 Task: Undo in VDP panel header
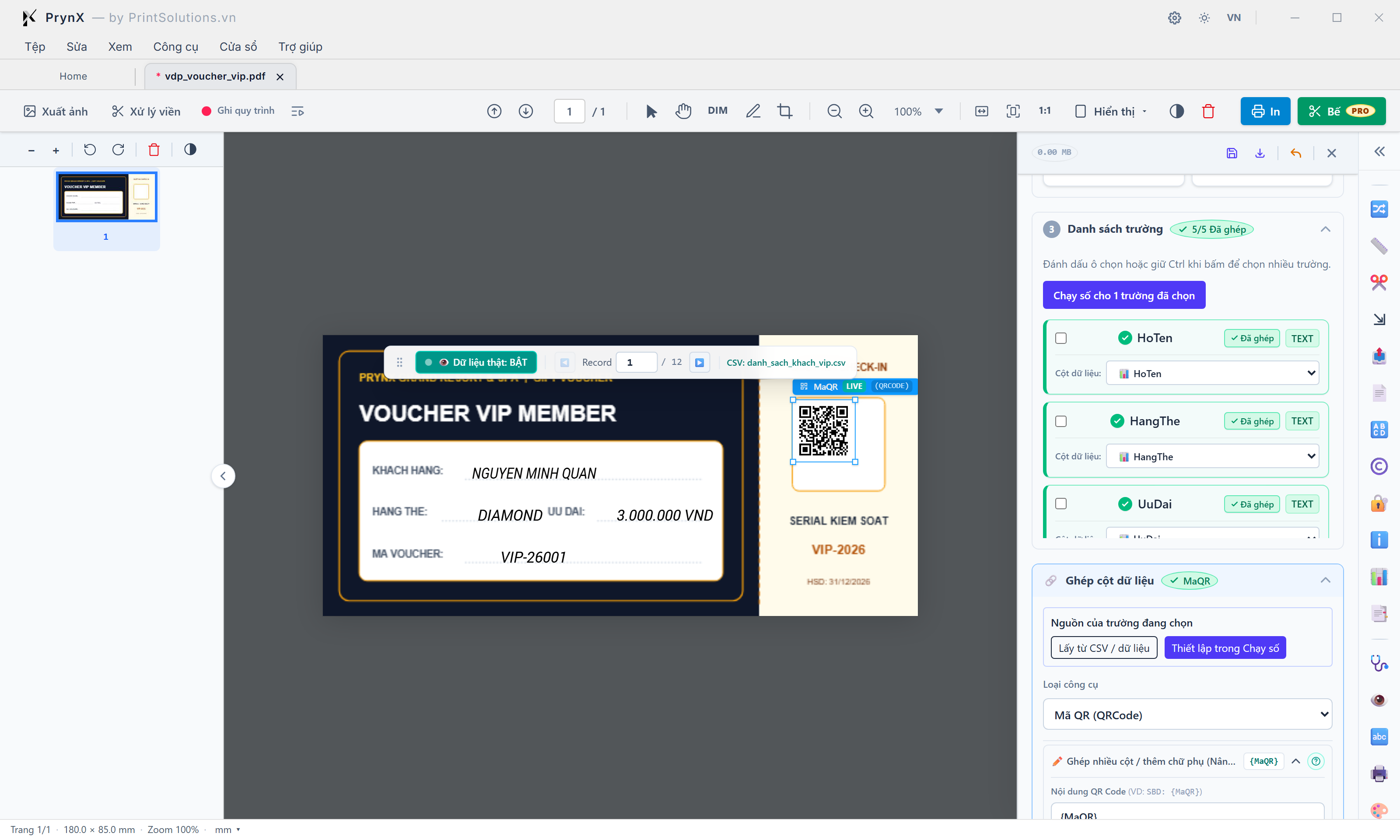1295,153
